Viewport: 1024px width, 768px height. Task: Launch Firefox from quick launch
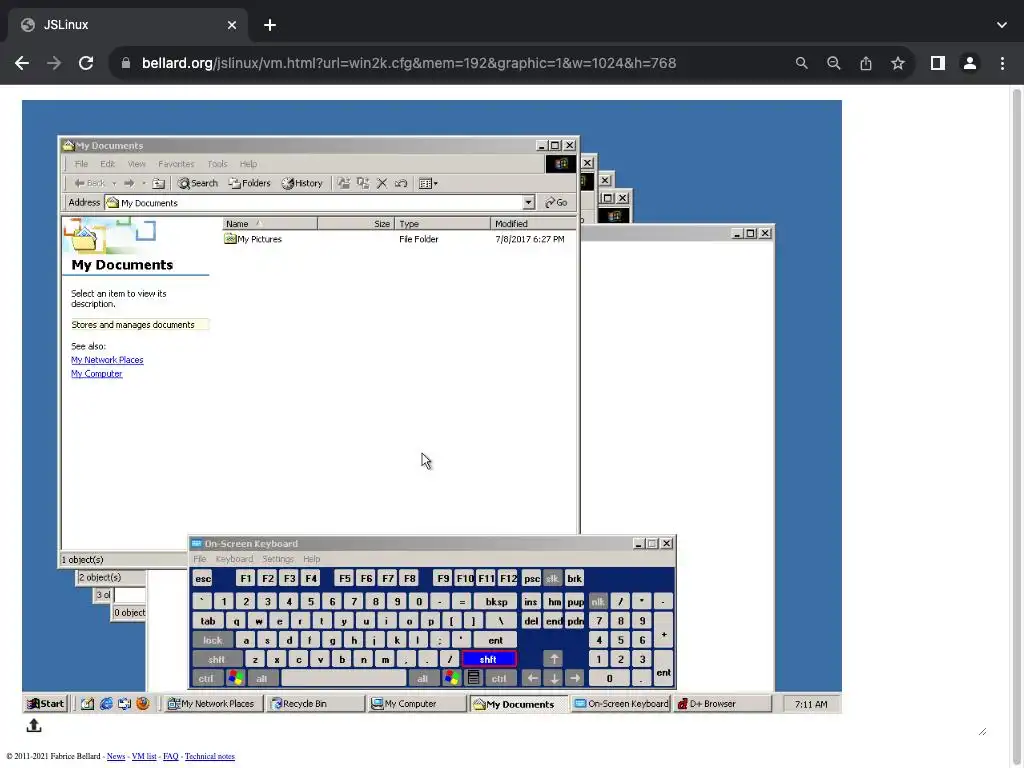[x=142, y=704]
